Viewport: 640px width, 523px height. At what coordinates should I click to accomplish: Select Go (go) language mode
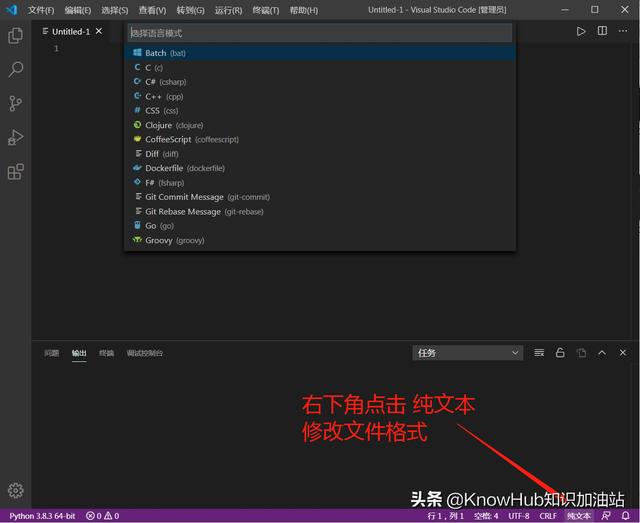tap(320, 226)
